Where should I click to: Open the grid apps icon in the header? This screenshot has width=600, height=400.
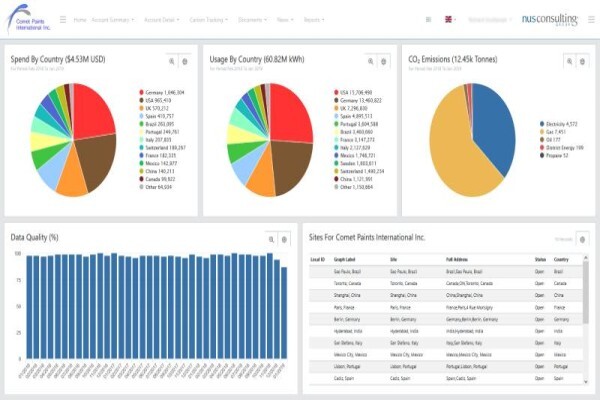428,20
